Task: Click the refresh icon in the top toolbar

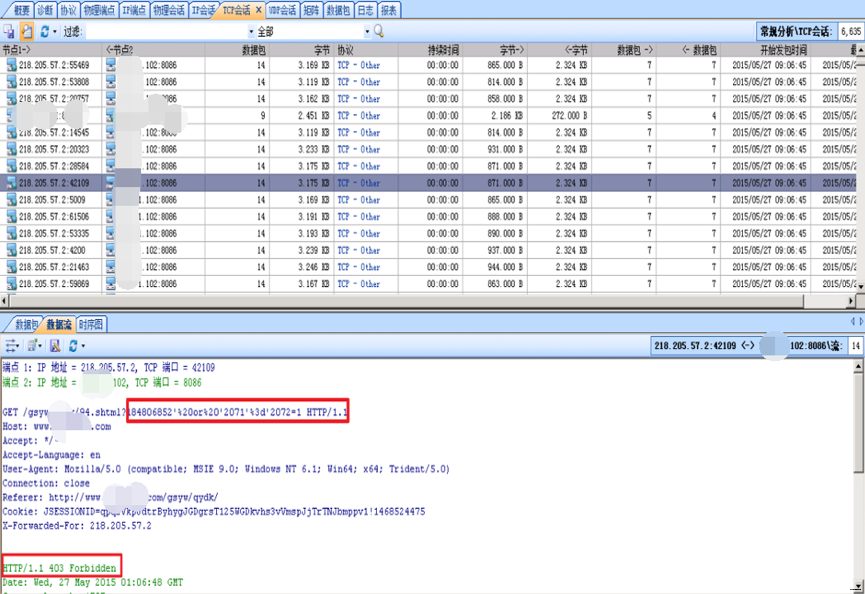Action: pyautogui.click(x=44, y=32)
